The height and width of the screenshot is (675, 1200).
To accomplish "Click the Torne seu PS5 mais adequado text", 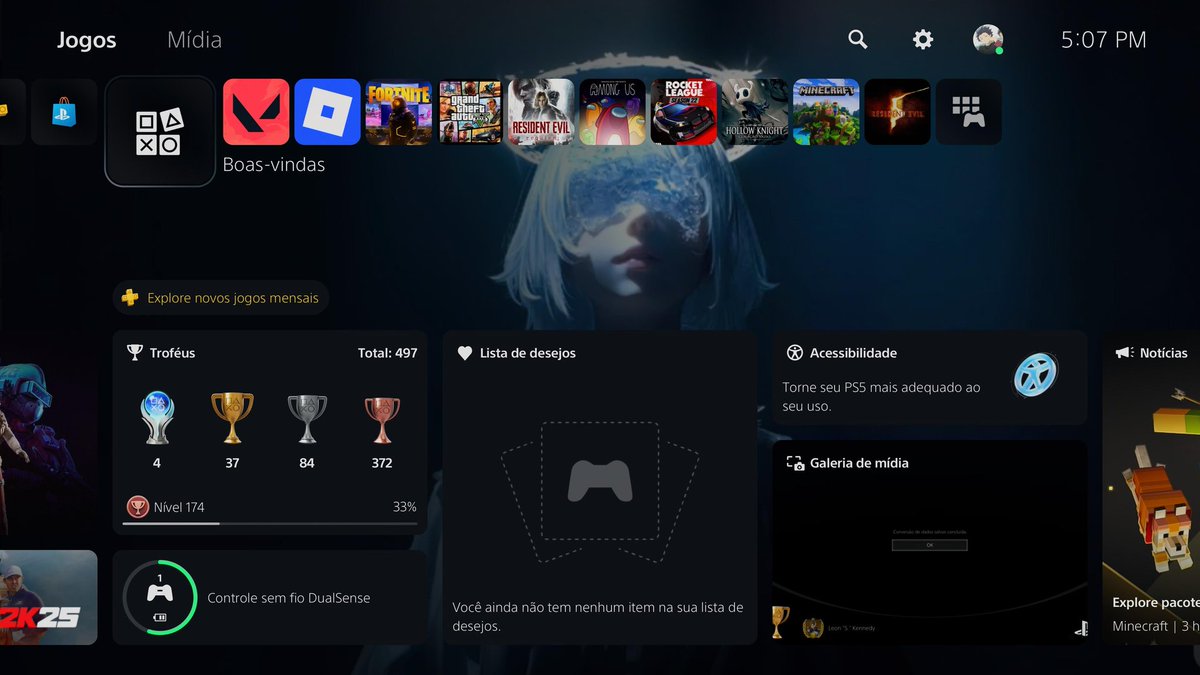I will tap(881, 397).
